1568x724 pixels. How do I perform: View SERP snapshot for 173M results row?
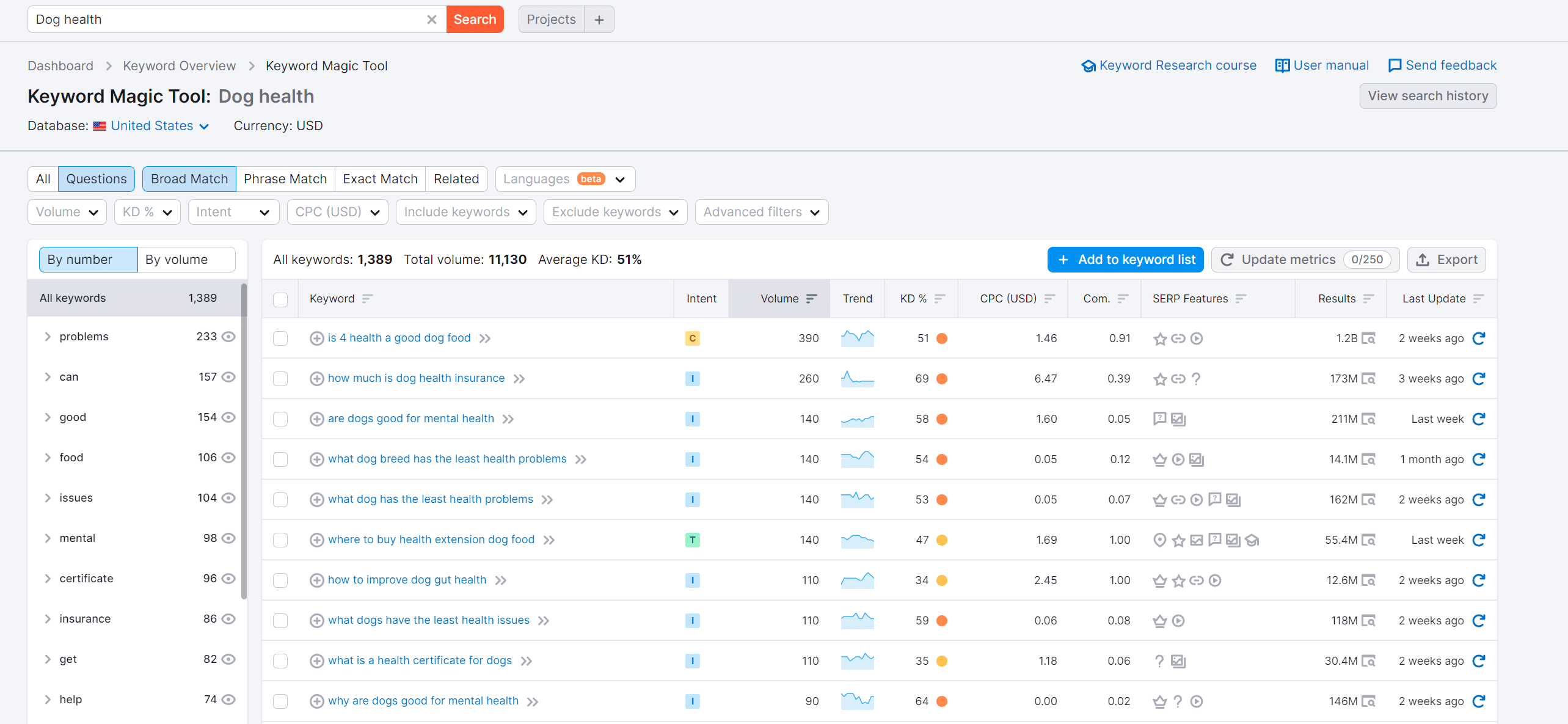(1369, 379)
